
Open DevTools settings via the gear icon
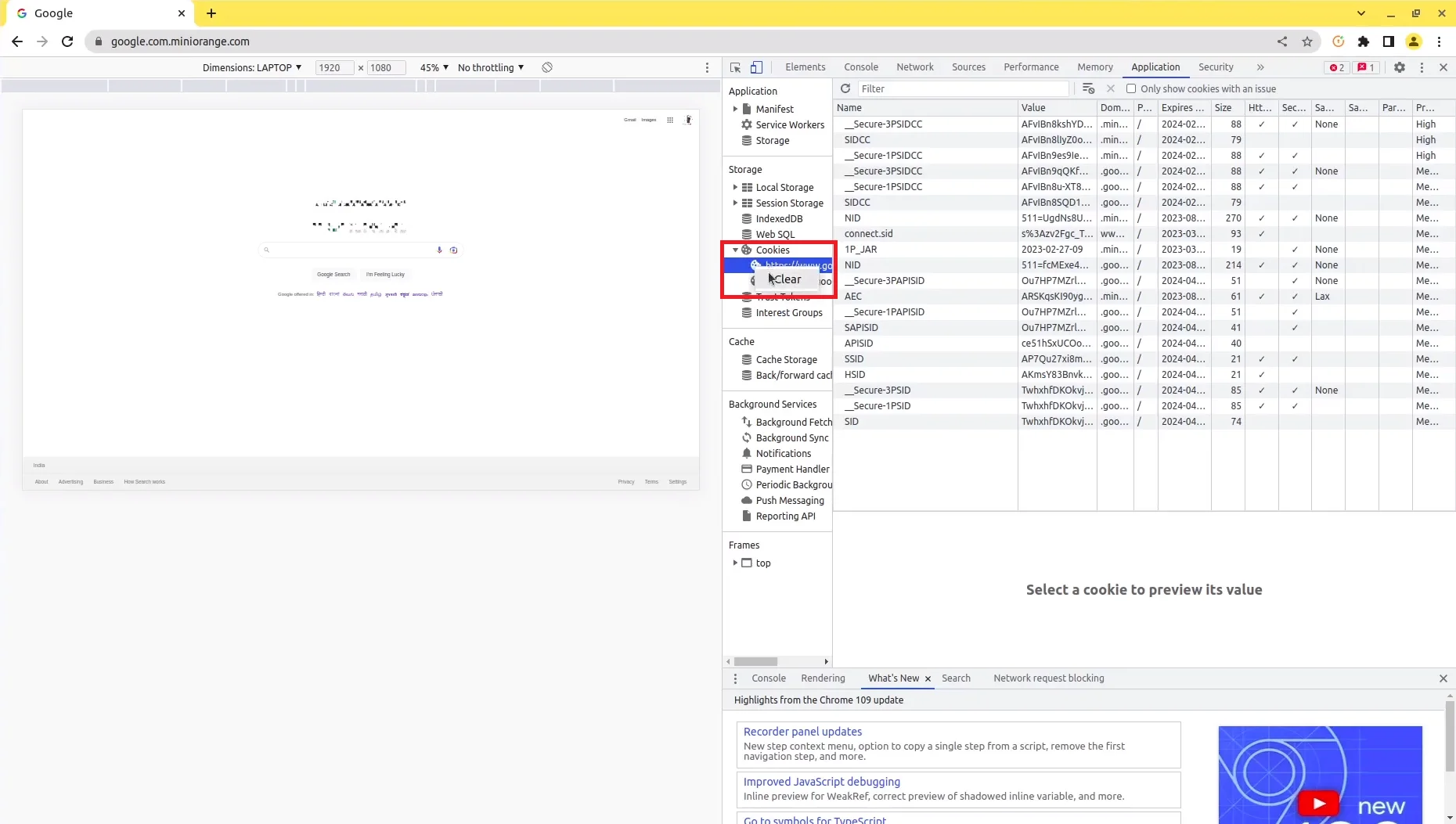1400,67
